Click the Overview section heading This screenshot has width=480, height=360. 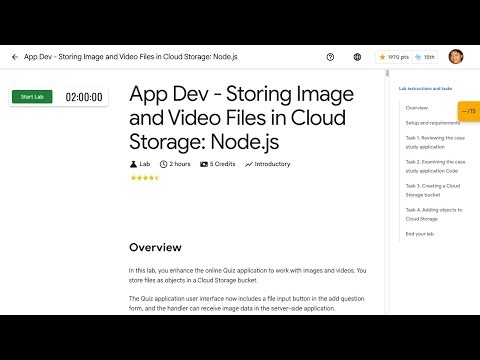[x=155, y=247]
